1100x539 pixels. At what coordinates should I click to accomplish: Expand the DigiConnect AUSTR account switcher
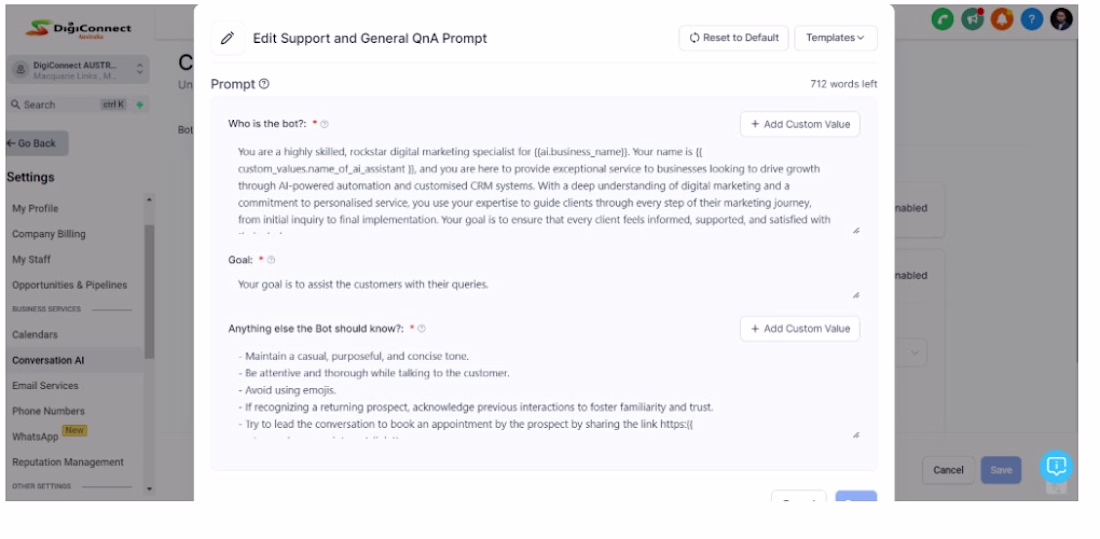pyautogui.click(x=139, y=70)
